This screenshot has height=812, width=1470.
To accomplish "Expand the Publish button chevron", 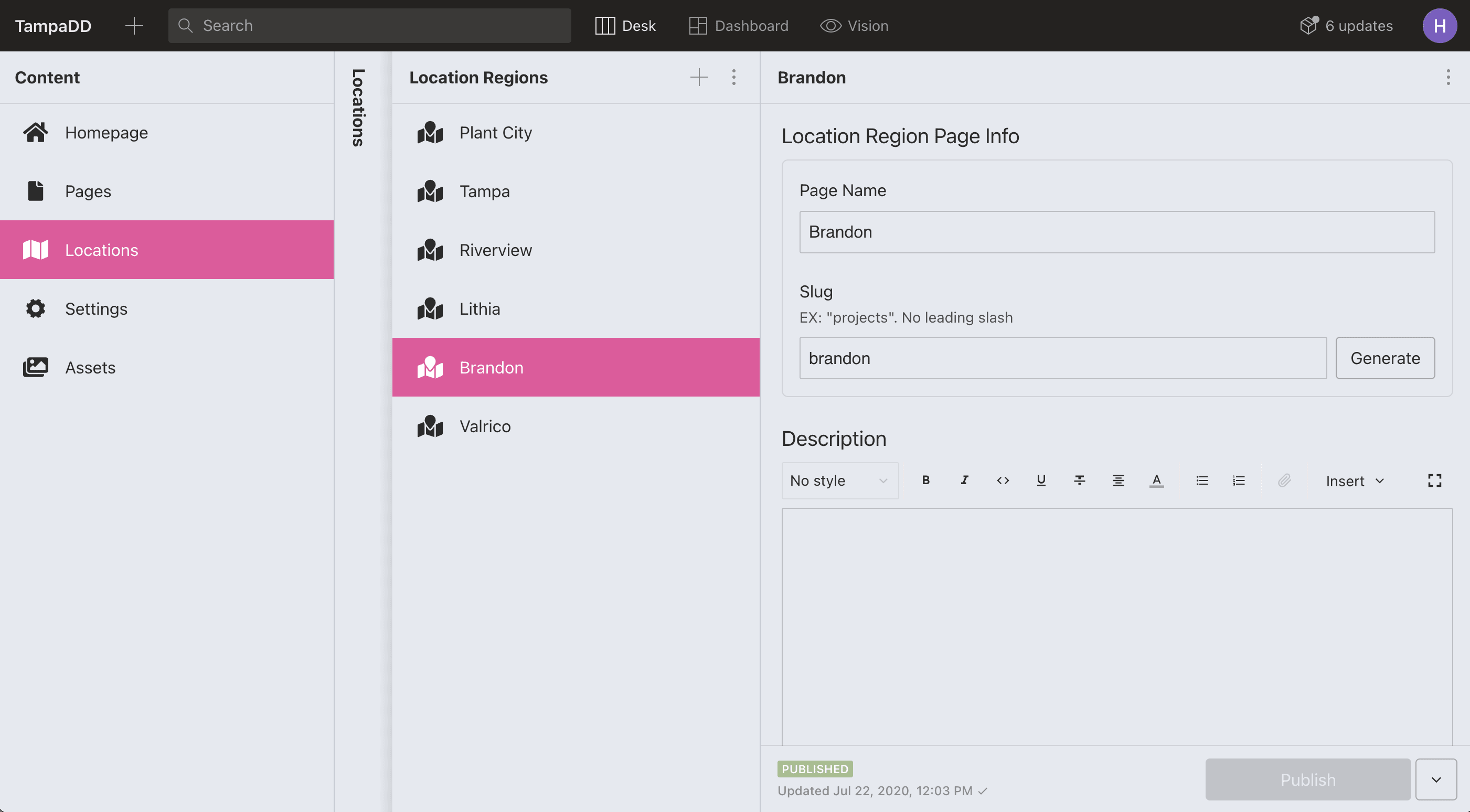I will (x=1438, y=779).
